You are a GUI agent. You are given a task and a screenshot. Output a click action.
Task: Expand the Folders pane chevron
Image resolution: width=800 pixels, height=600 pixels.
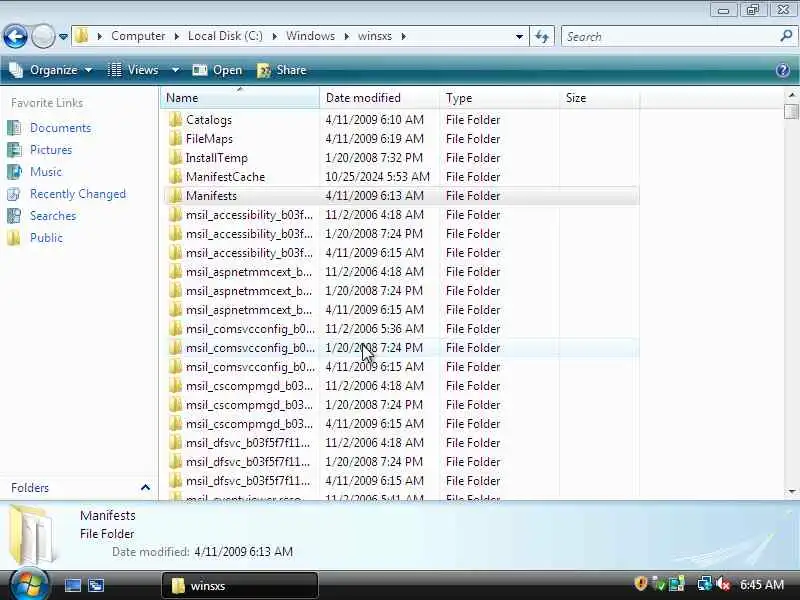click(145, 488)
